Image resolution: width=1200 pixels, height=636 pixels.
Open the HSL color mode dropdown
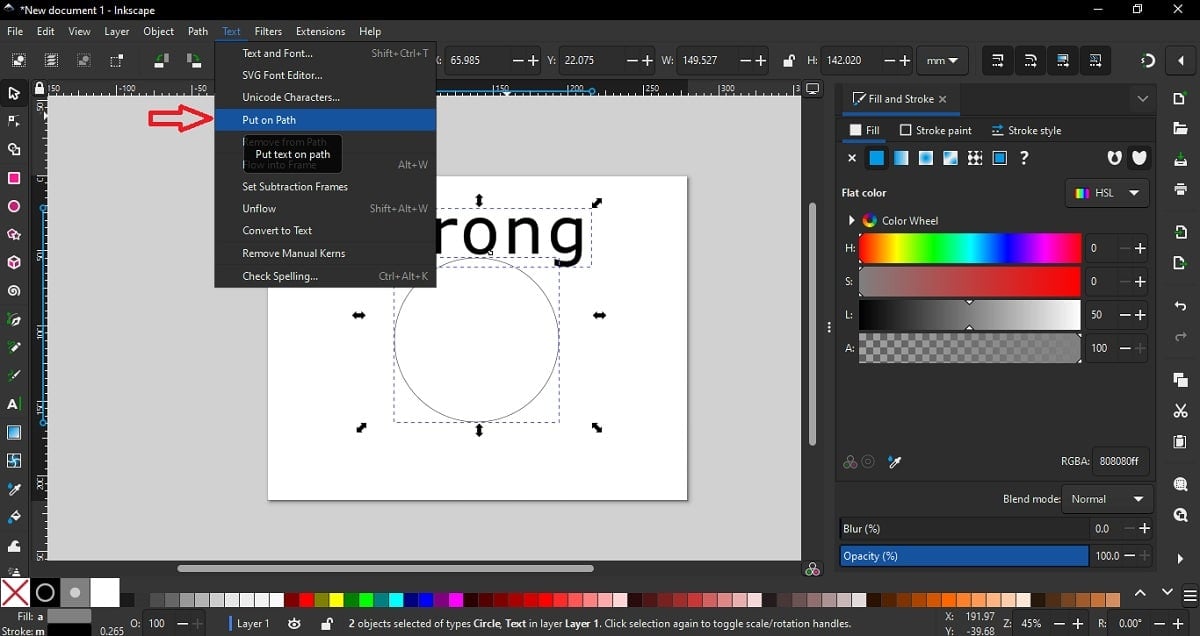coord(1106,193)
